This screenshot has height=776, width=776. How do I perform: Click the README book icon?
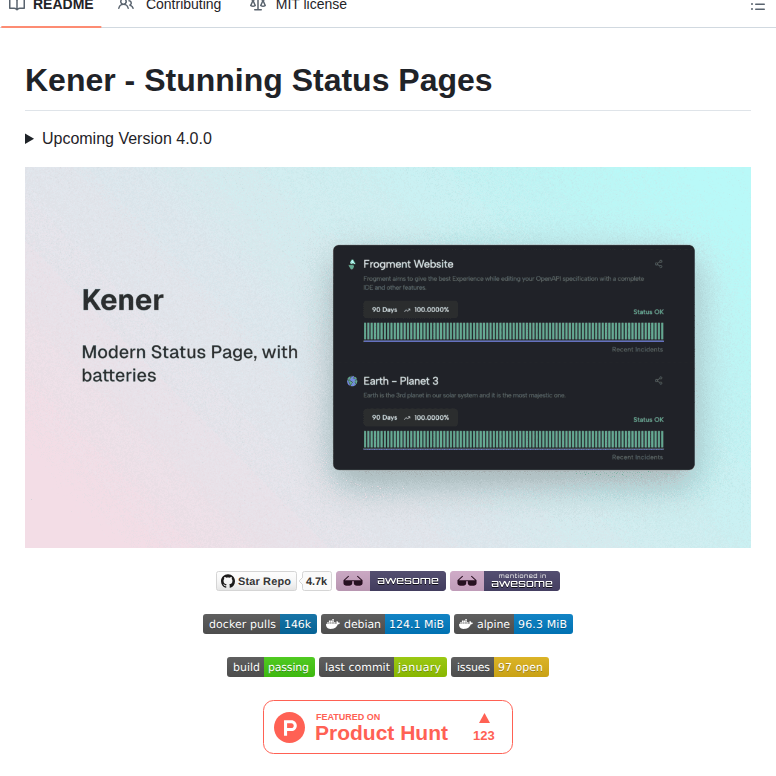(x=16, y=5)
